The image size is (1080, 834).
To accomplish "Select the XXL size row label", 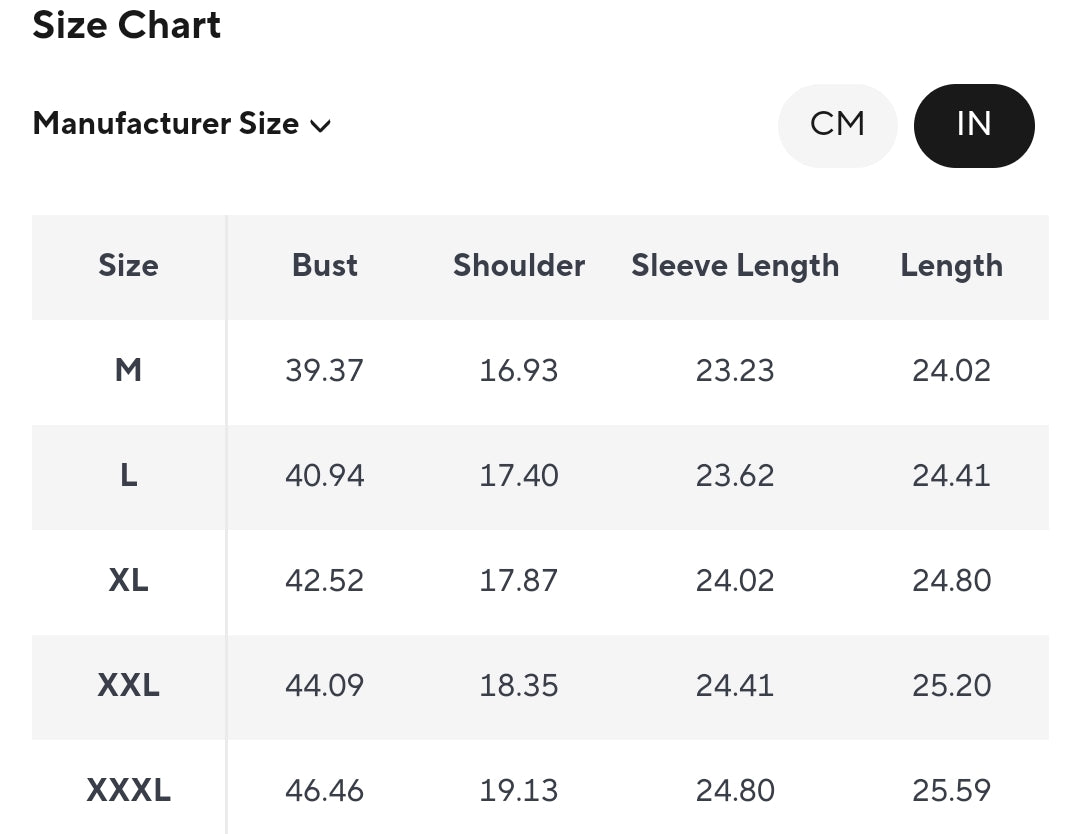I will pos(128,686).
